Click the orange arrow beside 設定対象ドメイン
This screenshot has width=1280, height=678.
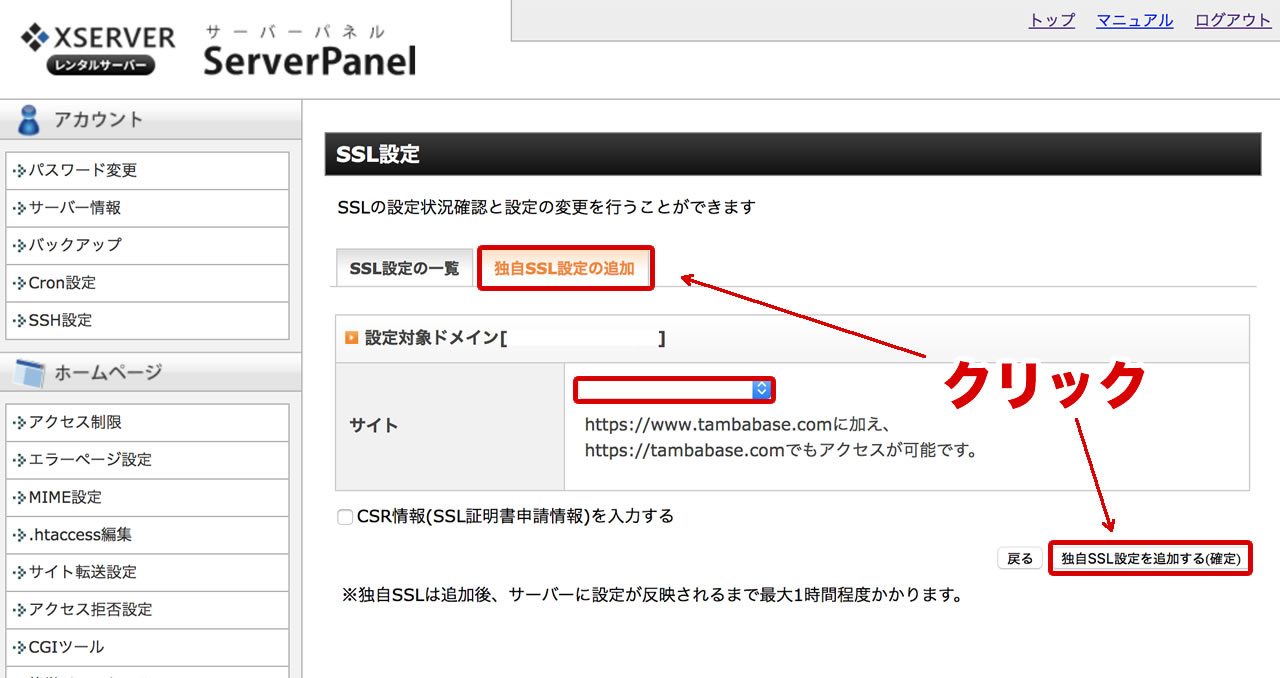click(x=351, y=338)
